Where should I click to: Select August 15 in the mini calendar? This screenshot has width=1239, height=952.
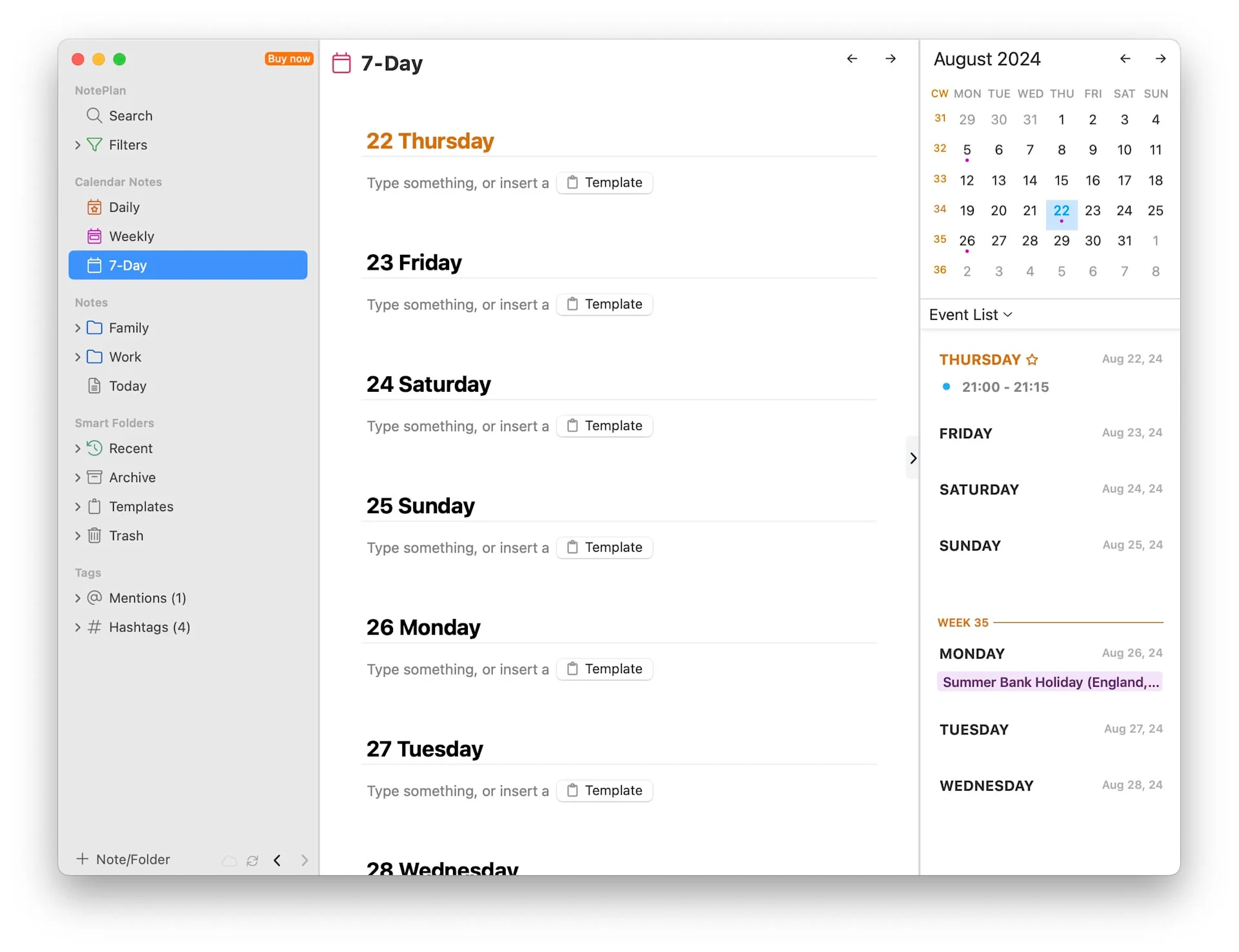[x=1061, y=180]
